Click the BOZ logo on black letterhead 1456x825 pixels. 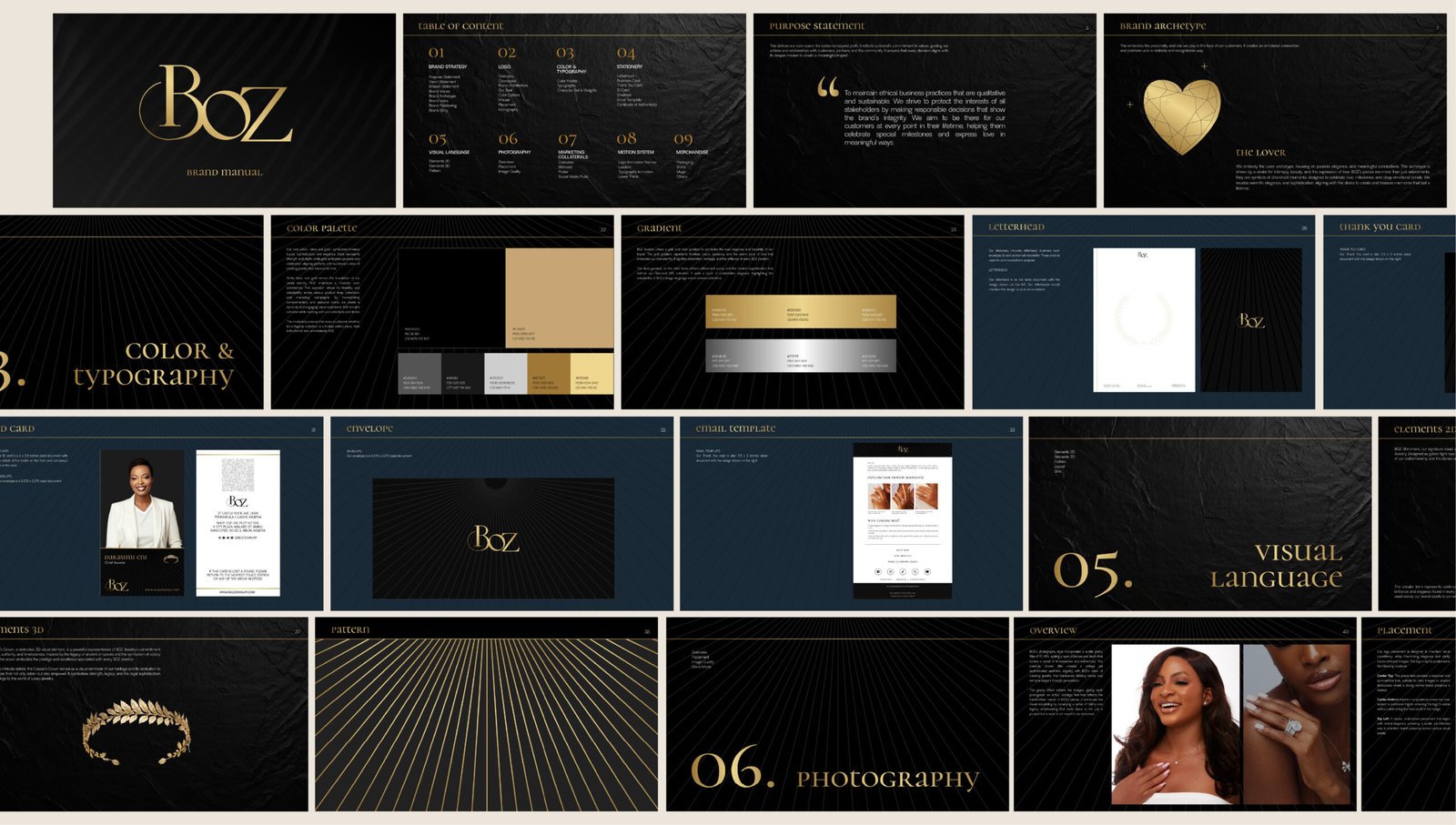click(x=1251, y=320)
